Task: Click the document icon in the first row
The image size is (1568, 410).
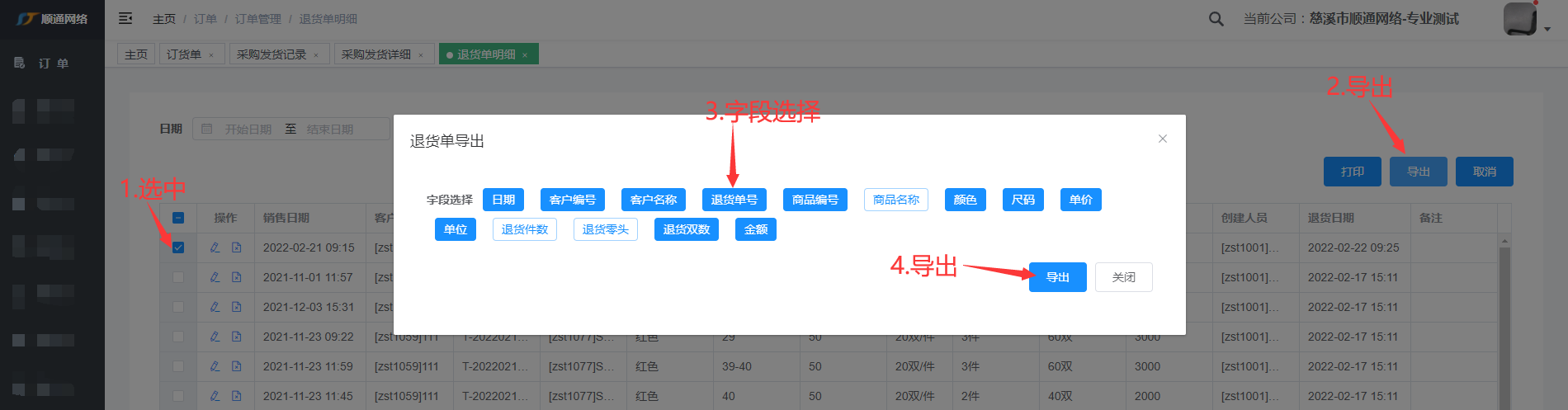Action: tap(237, 247)
